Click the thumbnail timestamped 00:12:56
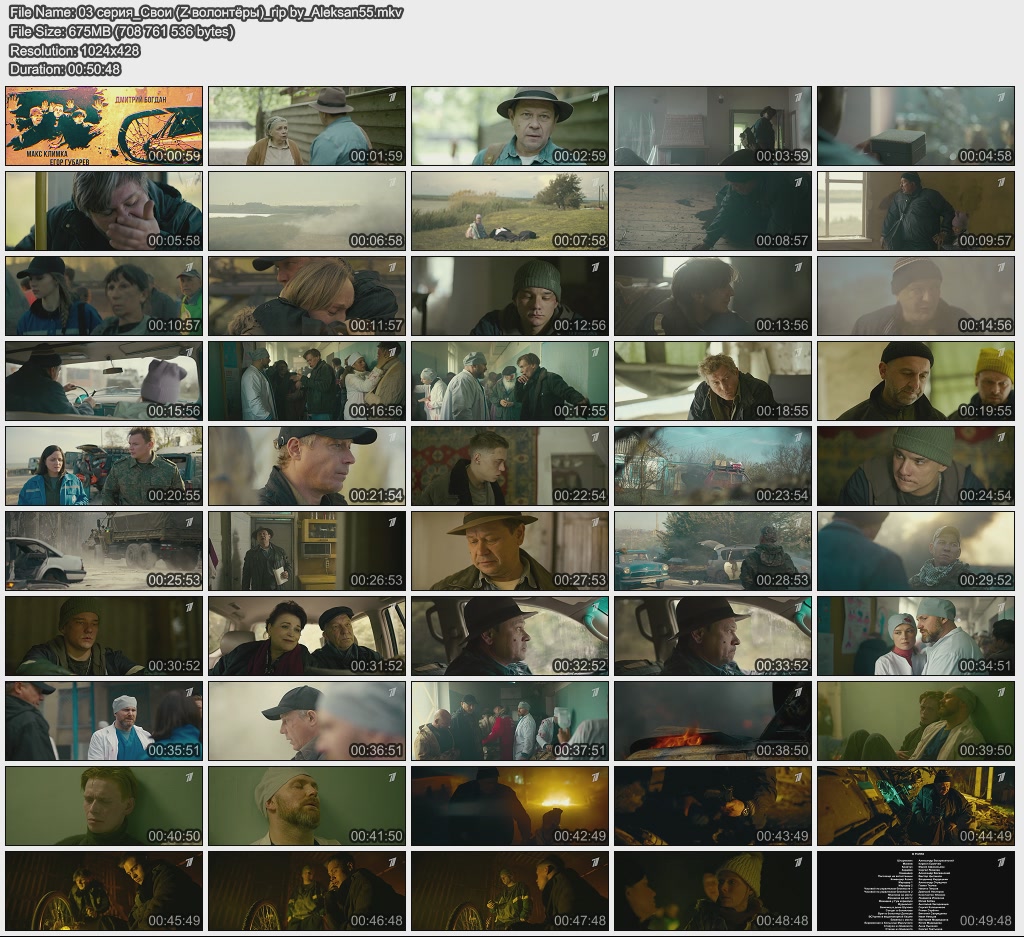The image size is (1024, 937). click(510, 296)
